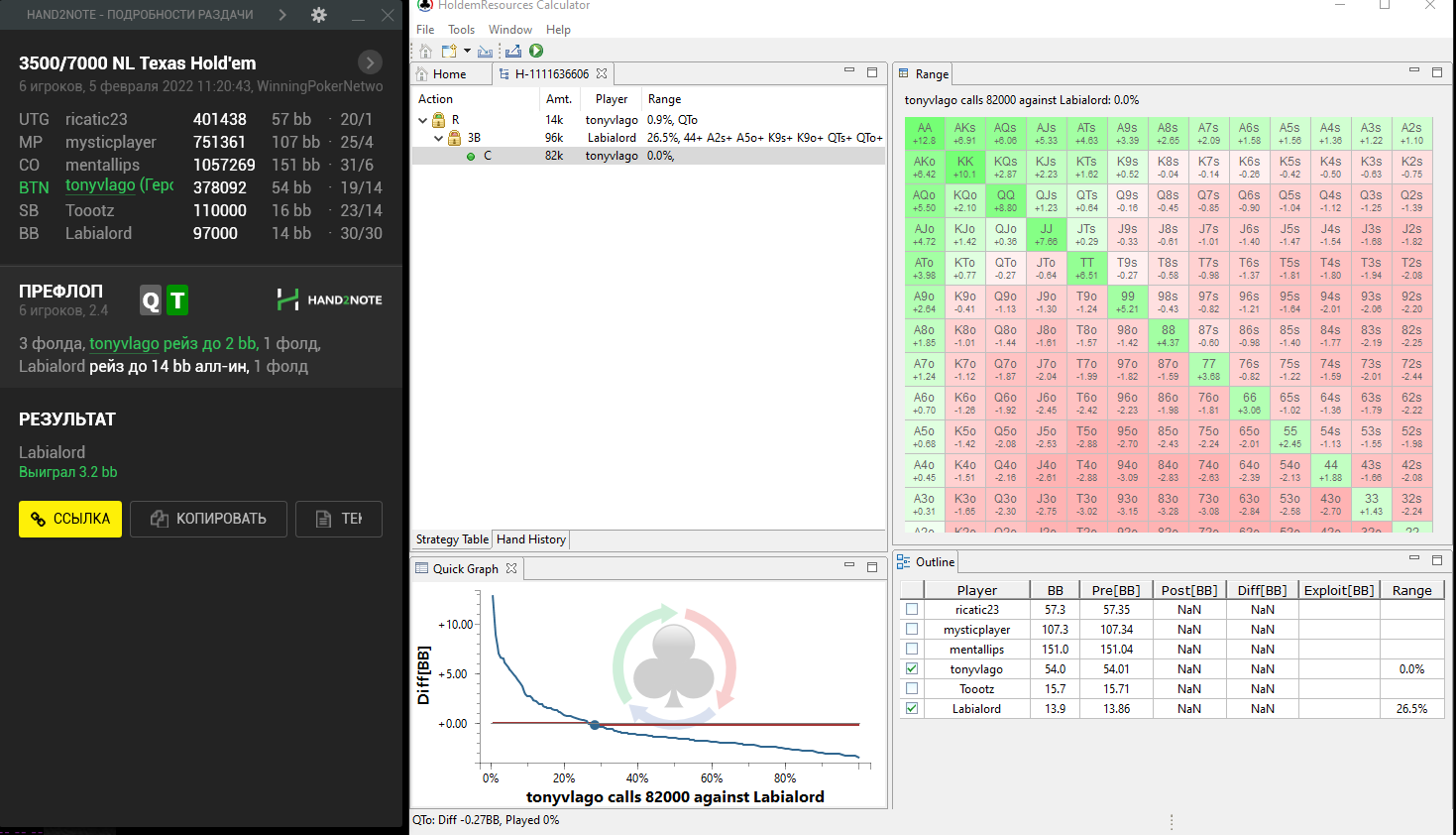Maximize the strategy tree panel
Screen dimensions: 1456x835
(872, 71)
